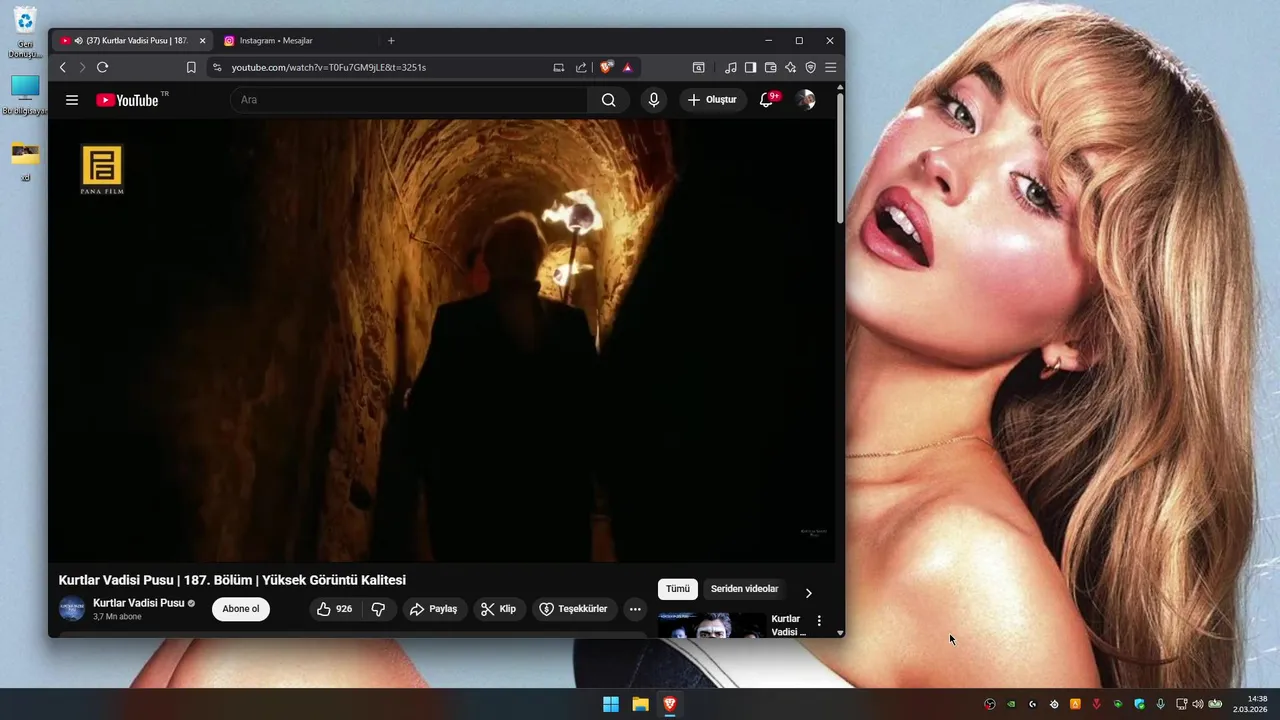Select the Tümü filter chip
Image resolution: width=1280 pixels, height=720 pixels.
(x=678, y=589)
